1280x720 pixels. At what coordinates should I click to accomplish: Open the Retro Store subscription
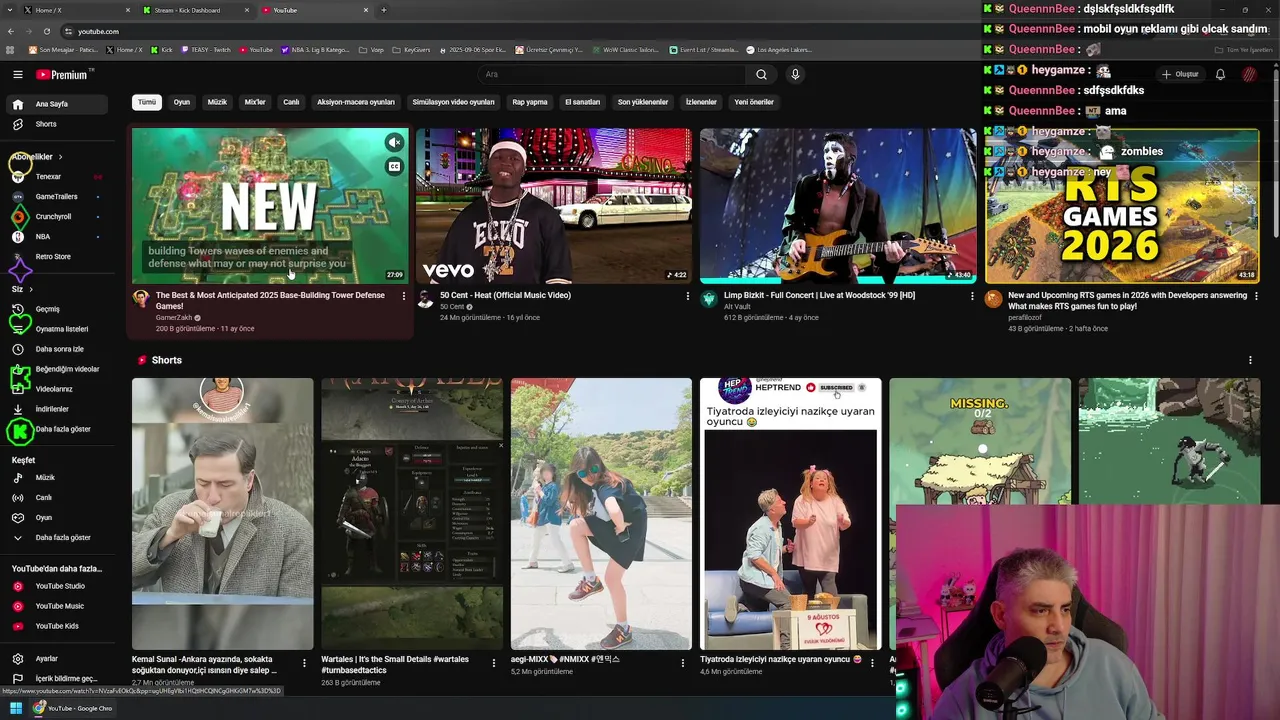coord(56,257)
